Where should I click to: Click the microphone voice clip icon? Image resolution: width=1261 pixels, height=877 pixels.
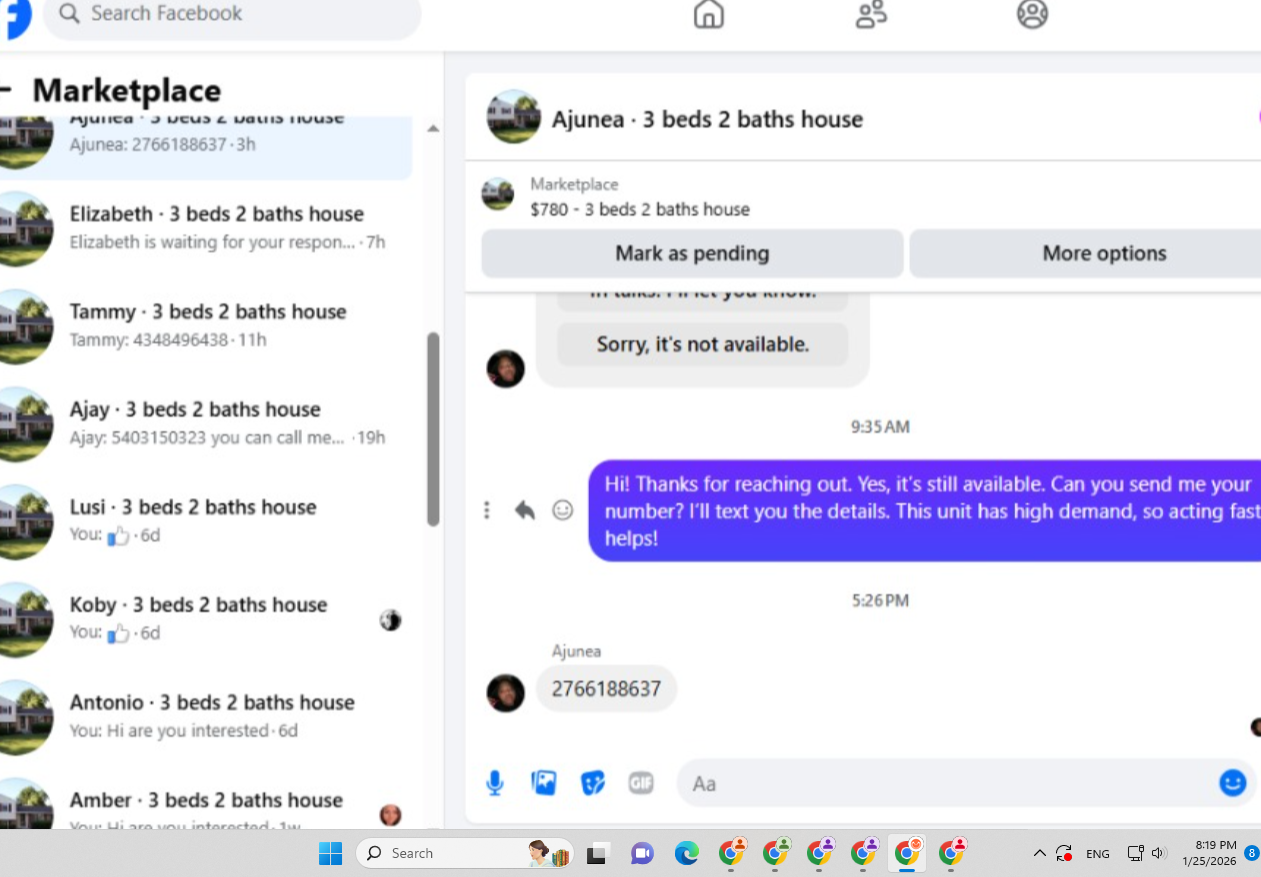click(495, 783)
